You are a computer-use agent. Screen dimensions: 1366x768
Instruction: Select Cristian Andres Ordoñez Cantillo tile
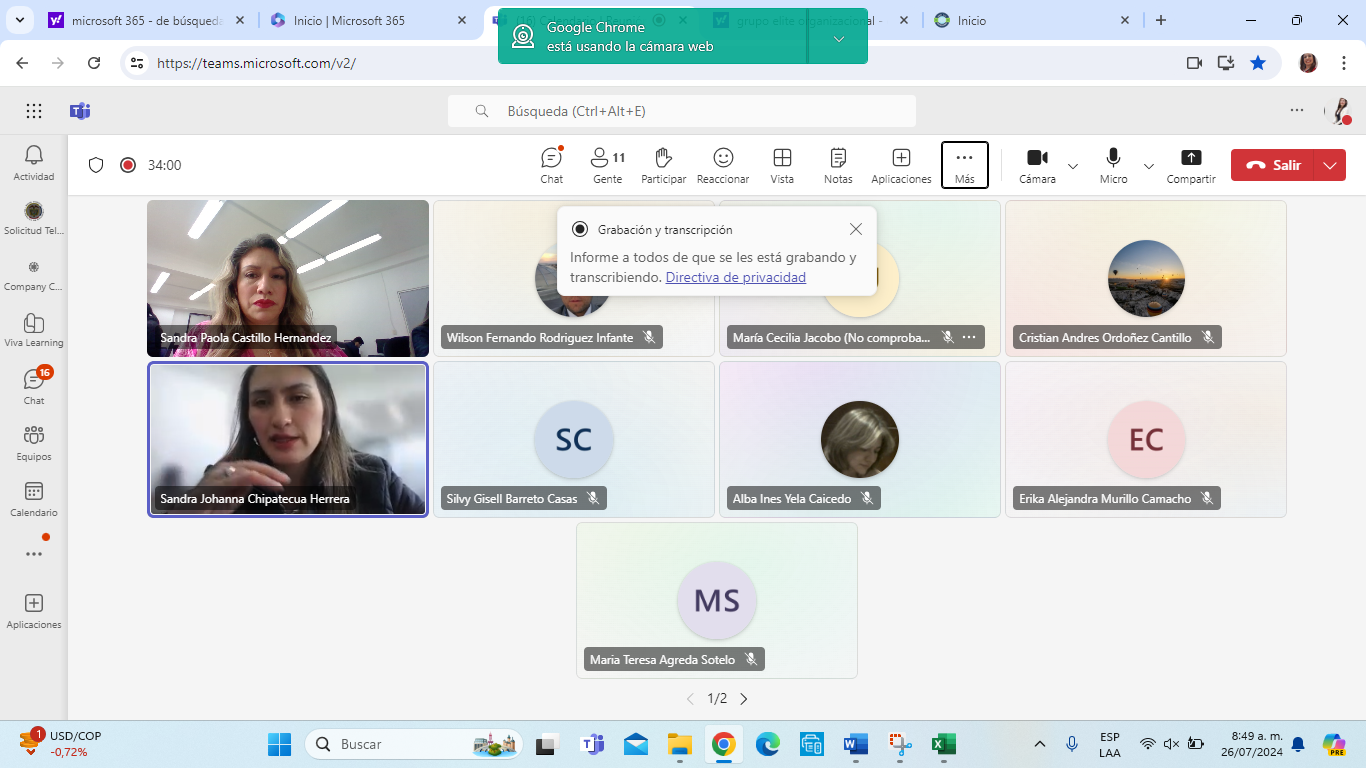pos(1146,278)
